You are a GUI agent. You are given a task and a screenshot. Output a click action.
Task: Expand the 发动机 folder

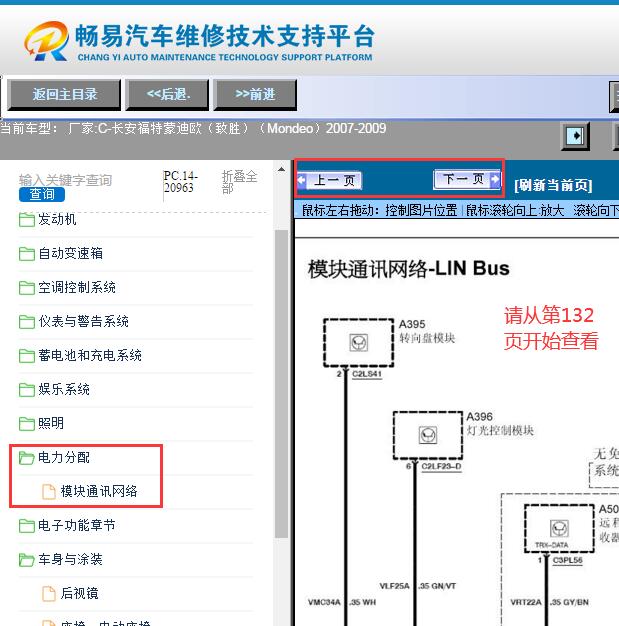click(x=57, y=219)
